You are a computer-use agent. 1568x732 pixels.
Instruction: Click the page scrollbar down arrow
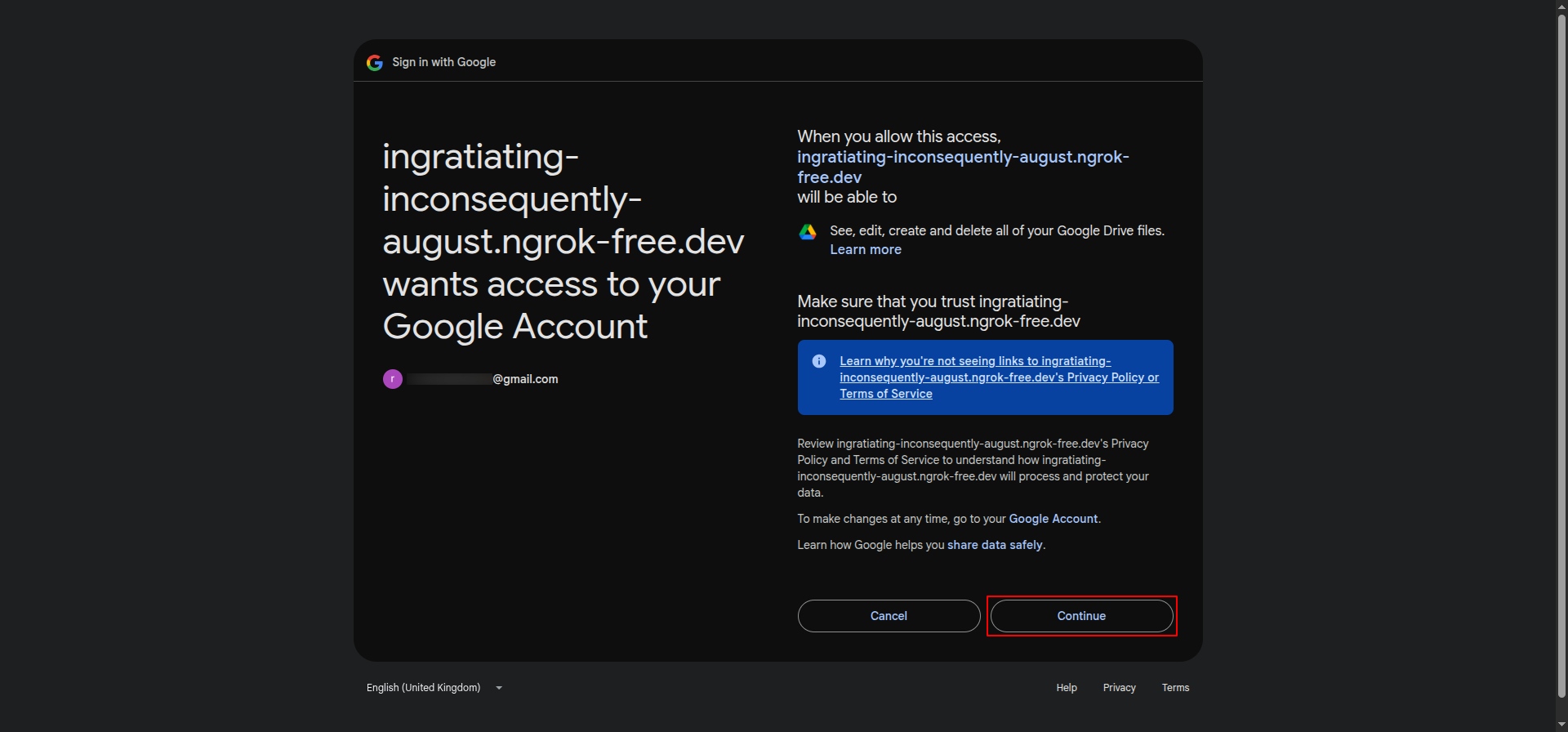1561,725
